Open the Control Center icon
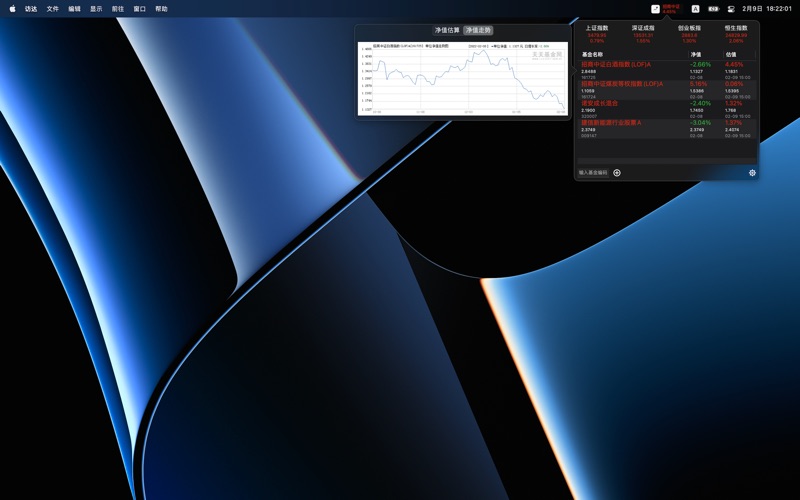This screenshot has height=500, width=800. click(731, 9)
